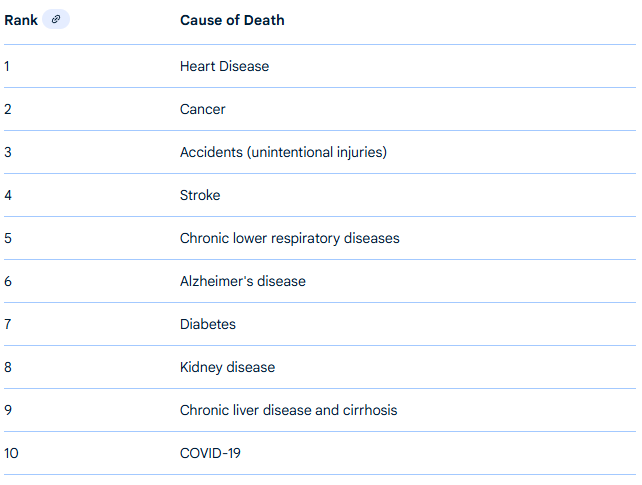Click rank number 2 cell
The image size is (642, 485).
pos(8,109)
